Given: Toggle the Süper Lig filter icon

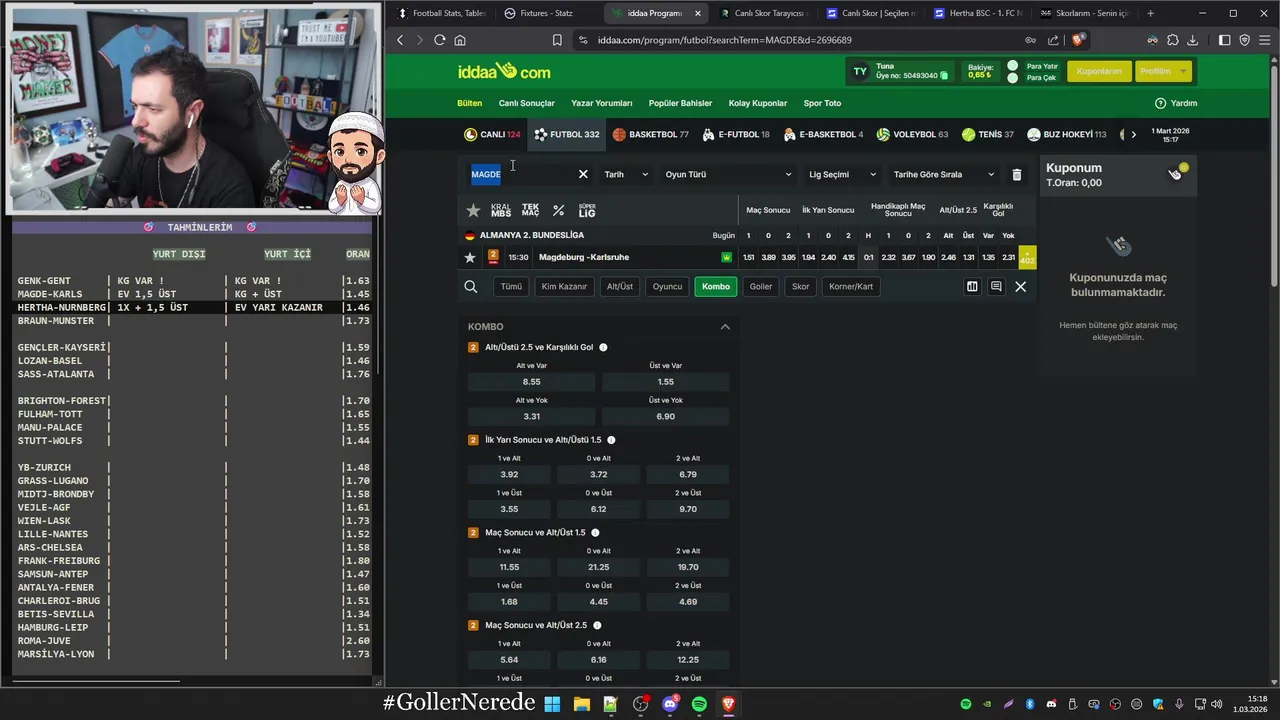Looking at the screenshot, I should pyautogui.click(x=587, y=210).
